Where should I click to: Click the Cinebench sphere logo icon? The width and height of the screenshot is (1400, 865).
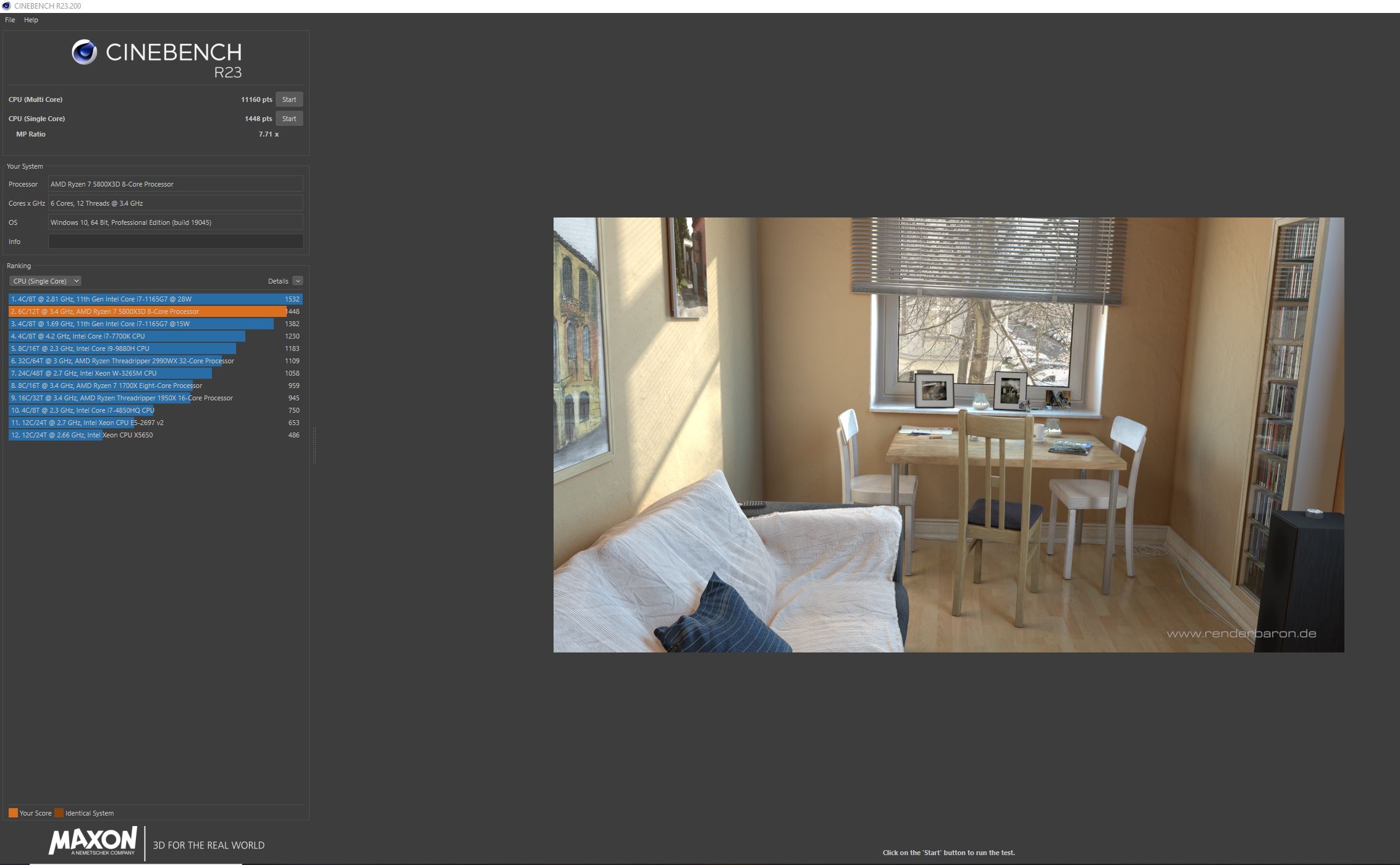click(84, 53)
